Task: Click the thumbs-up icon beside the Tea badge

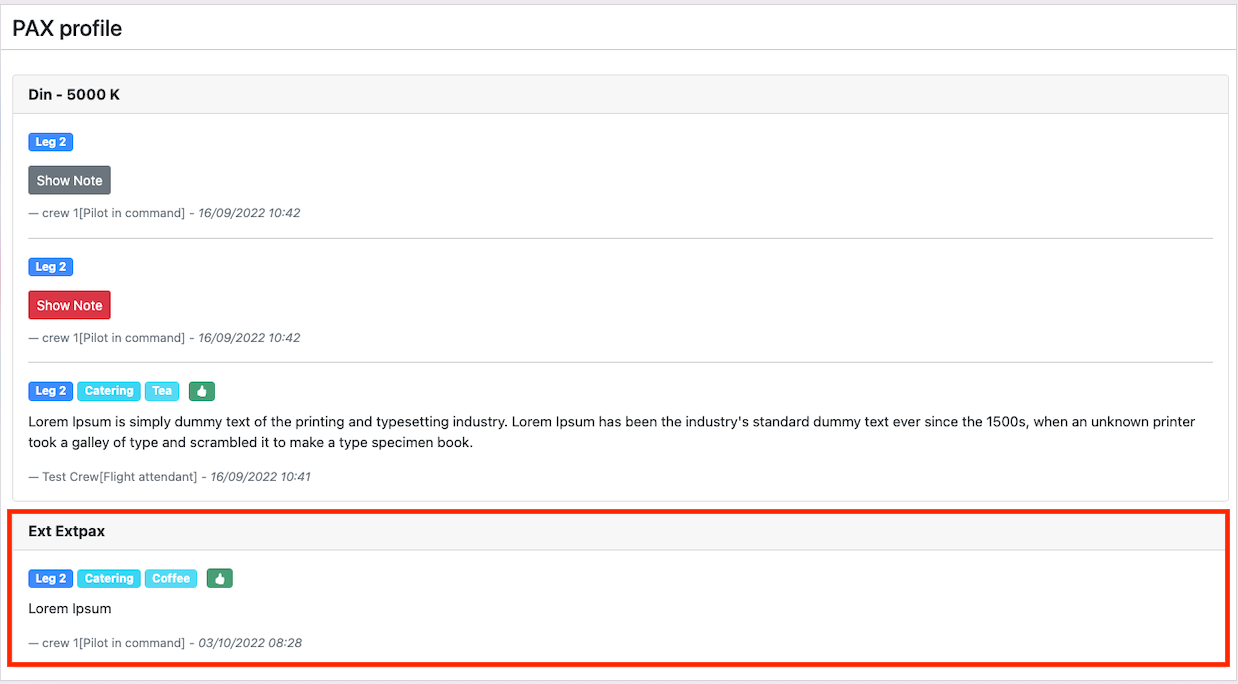Action: [201, 391]
